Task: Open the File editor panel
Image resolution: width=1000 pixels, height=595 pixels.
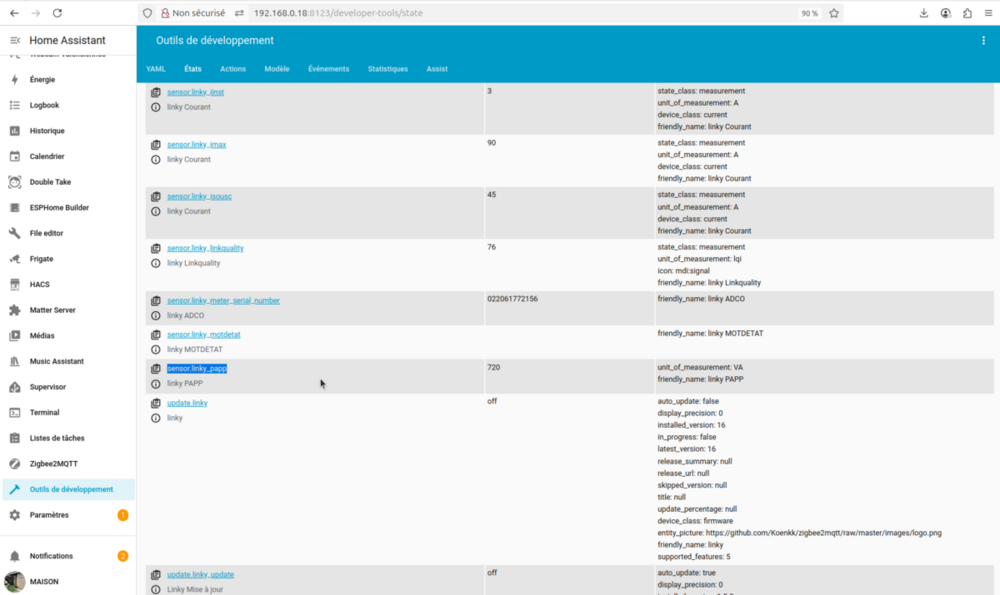Action: point(68,233)
